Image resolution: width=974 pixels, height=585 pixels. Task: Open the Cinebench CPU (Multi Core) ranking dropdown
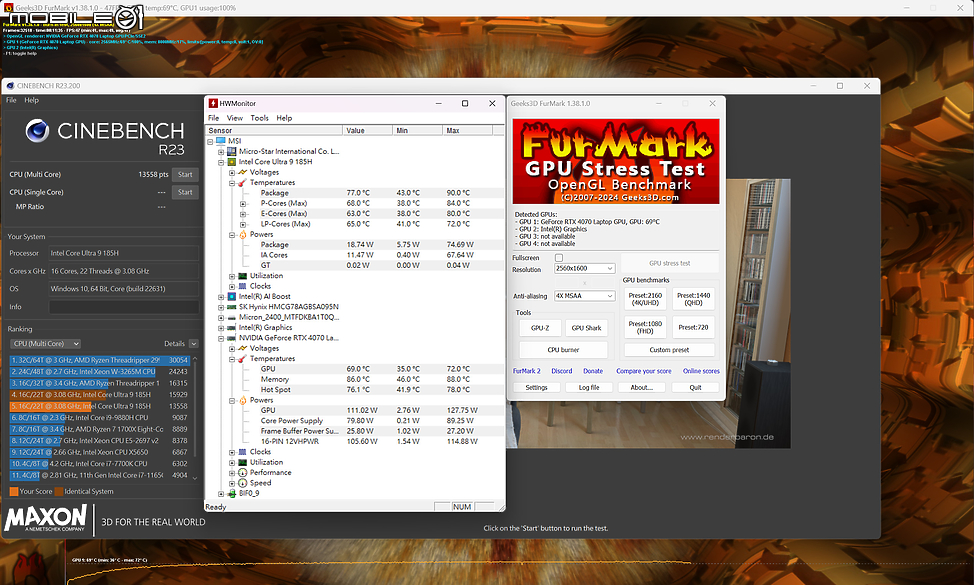click(45, 343)
